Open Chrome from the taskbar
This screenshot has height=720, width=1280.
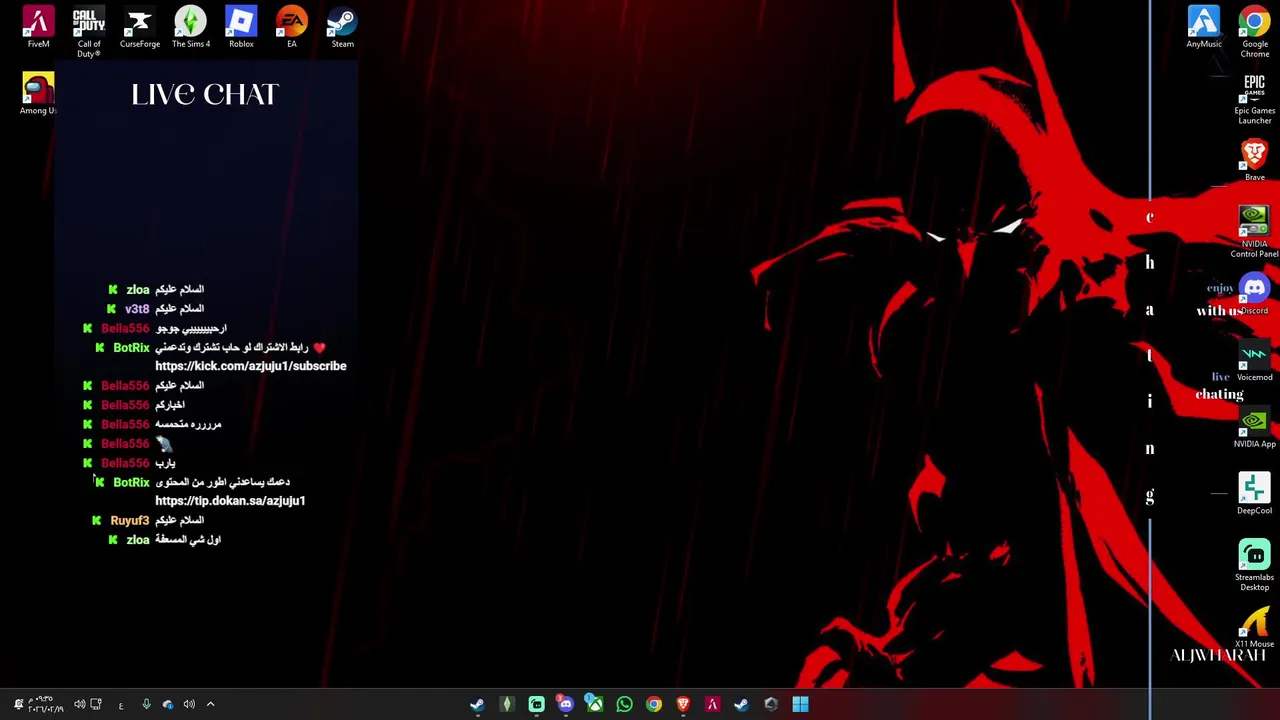tap(653, 704)
